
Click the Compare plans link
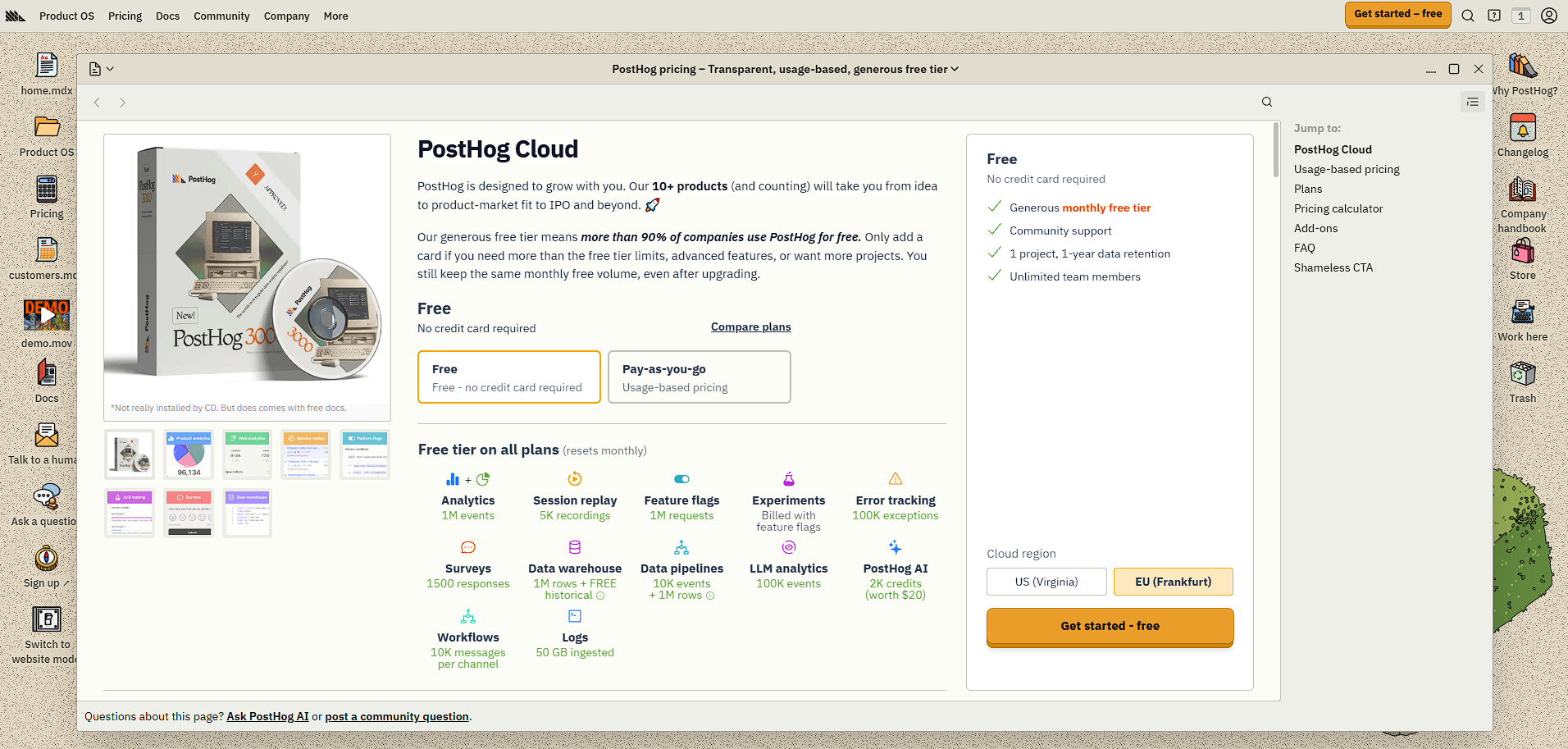[x=750, y=327]
